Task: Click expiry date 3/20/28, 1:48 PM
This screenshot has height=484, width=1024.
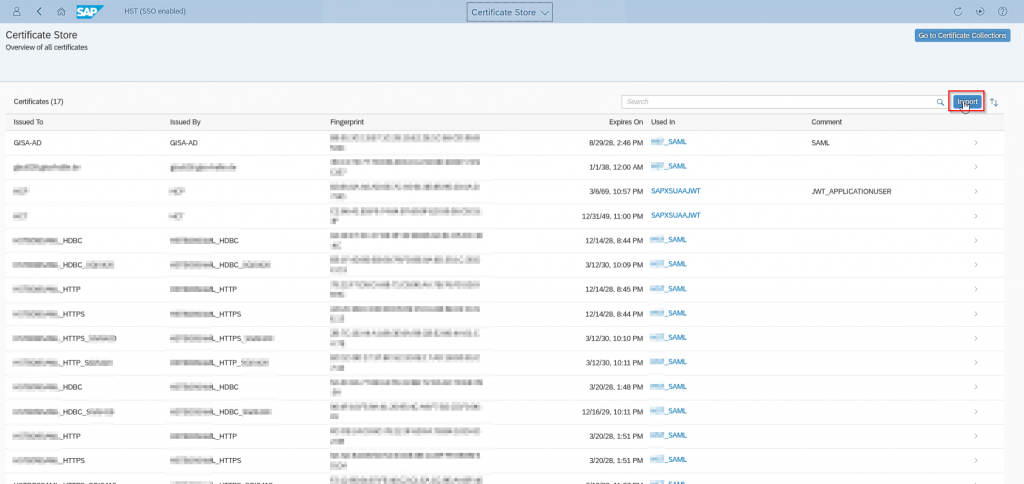Action: pyautogui.click(x=617, y=387)
